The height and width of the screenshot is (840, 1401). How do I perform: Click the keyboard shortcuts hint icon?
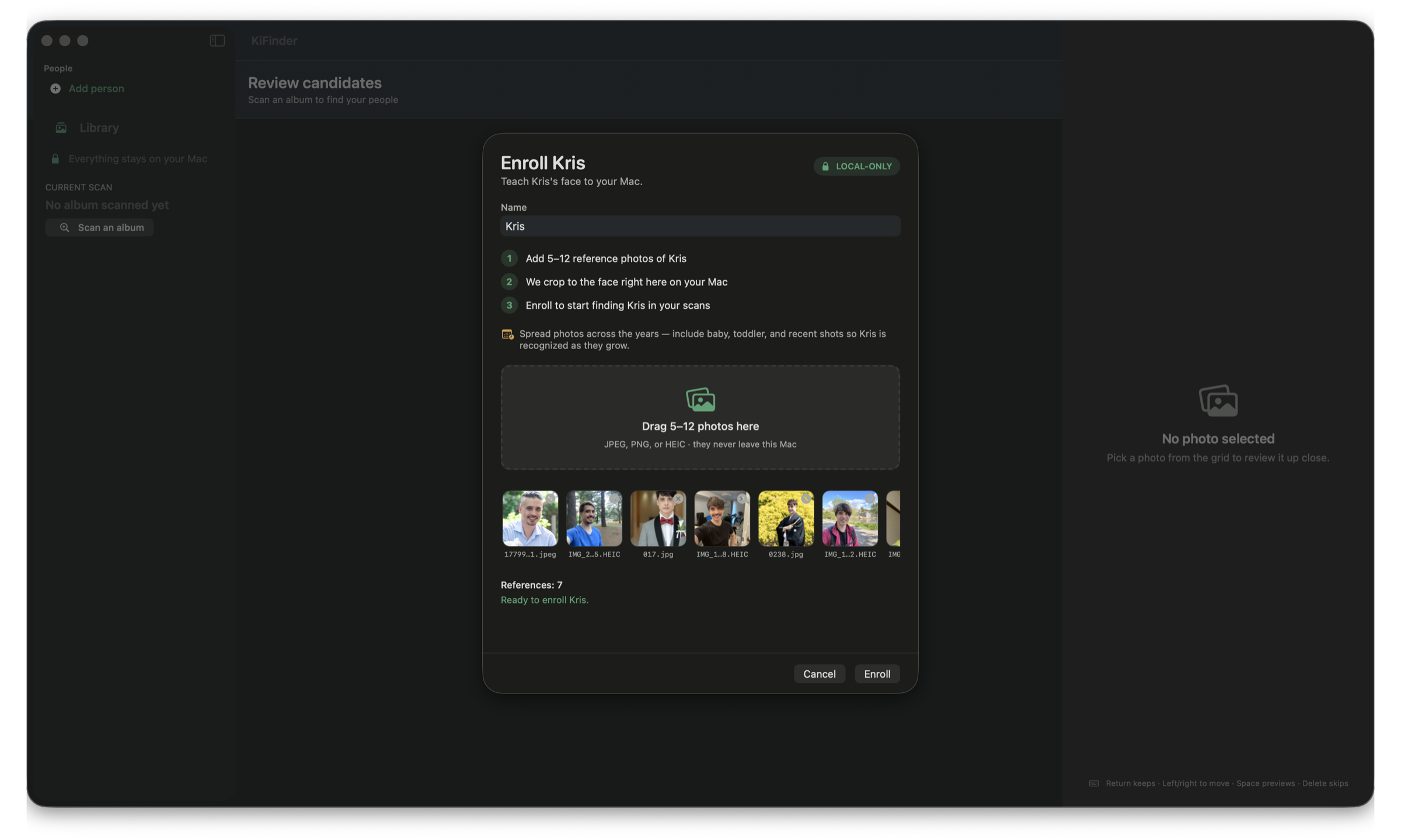click(1095, 784)
